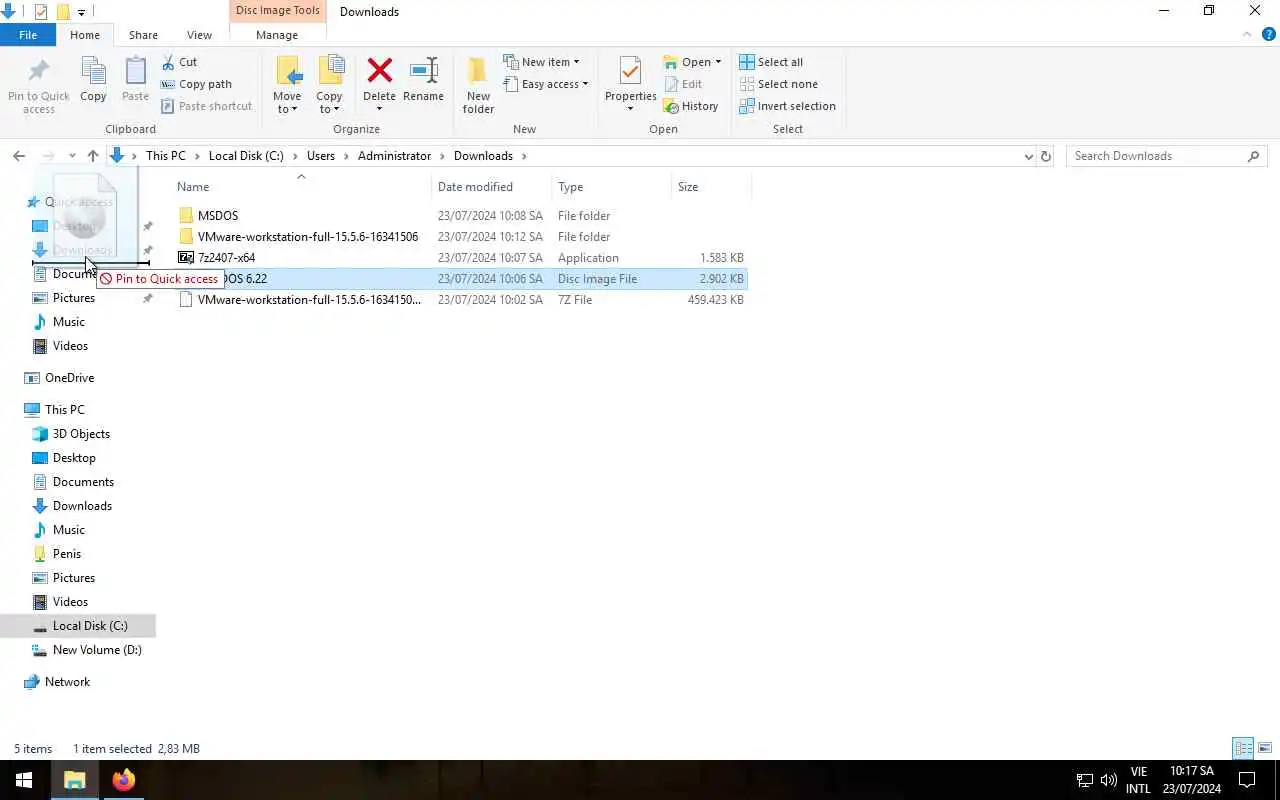The image size is (1280, 800).
Task: Open the Move to dropdown
Action: point(287,85)
